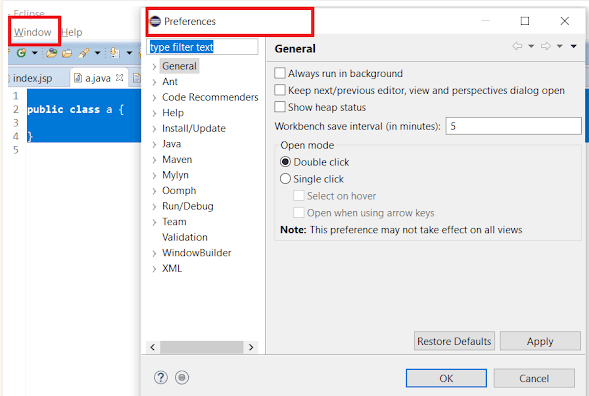589x396 pixels.
Task: Enable Always run in background
Action: [280, 73]
